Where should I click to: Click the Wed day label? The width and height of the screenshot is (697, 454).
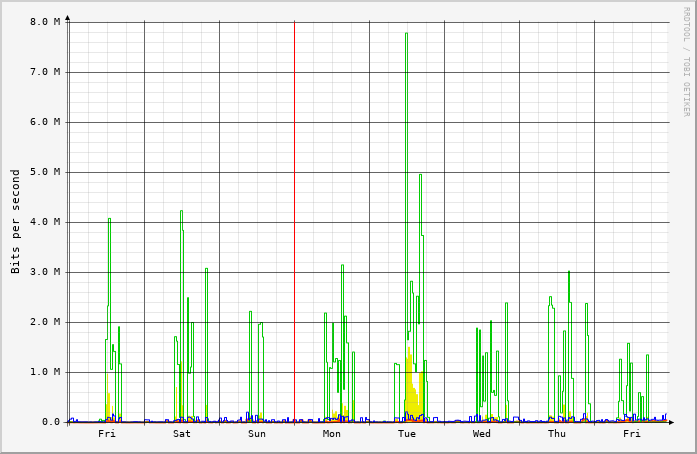tap(481, 434)
